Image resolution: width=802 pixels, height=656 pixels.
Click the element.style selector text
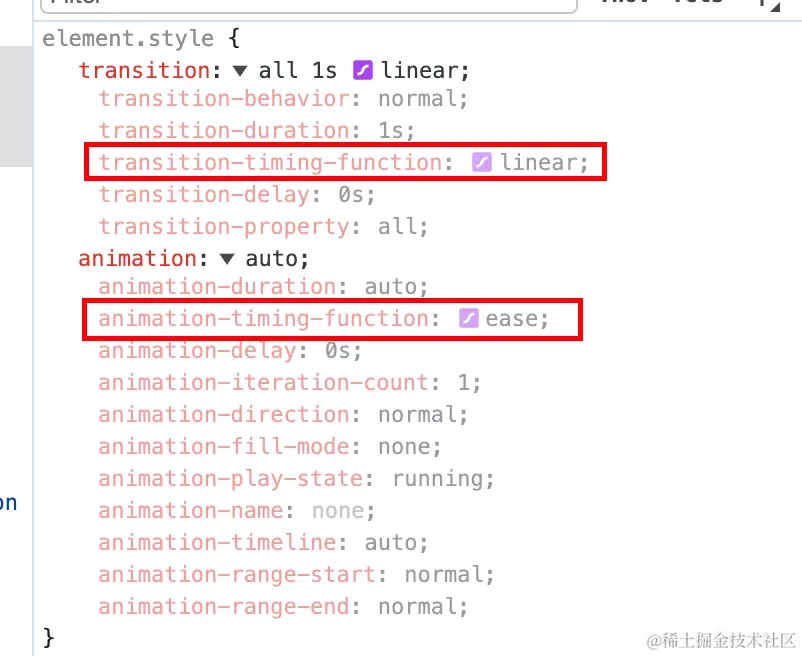(128, 39)
